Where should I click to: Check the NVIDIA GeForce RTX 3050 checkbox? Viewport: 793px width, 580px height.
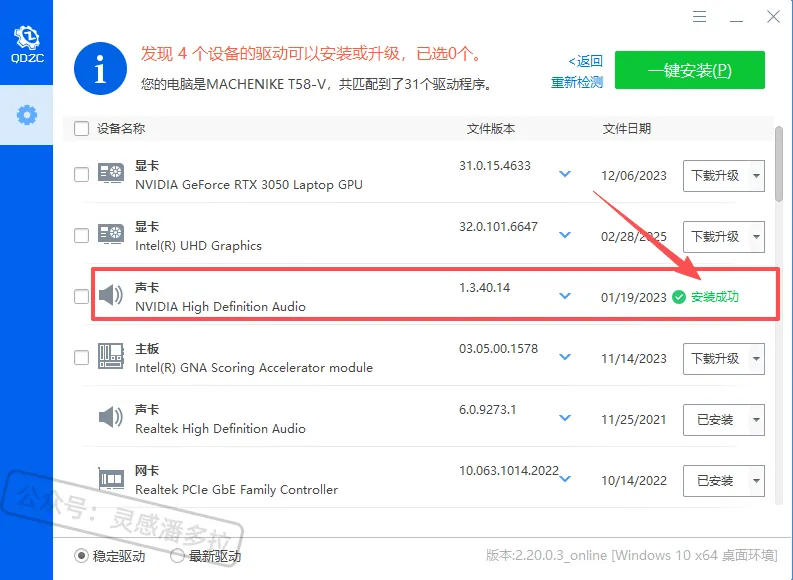81,174
